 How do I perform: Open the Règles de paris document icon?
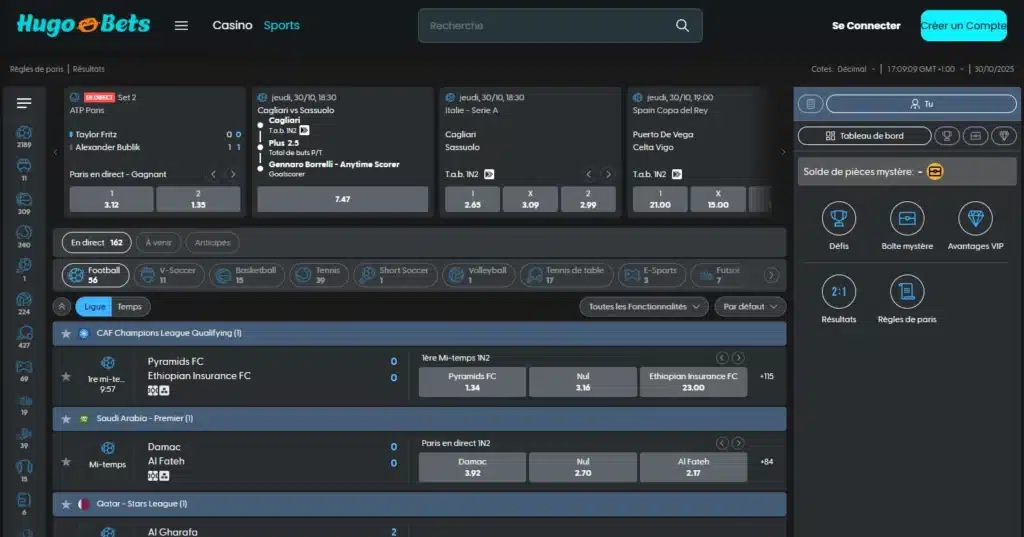coord(906,291)
